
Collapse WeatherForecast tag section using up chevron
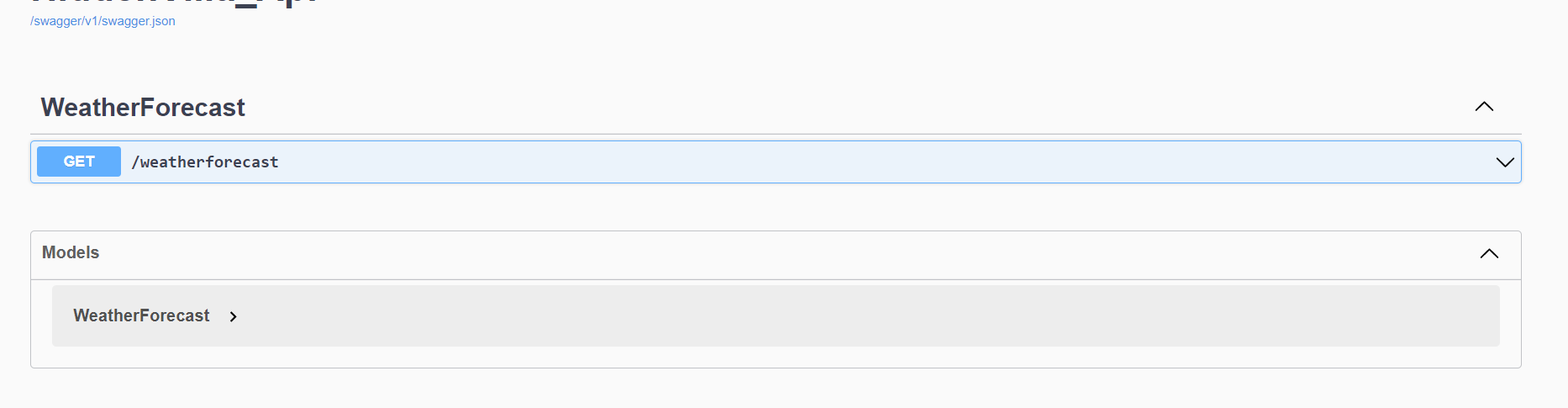pyautogui.click(x=1484, y=107)
